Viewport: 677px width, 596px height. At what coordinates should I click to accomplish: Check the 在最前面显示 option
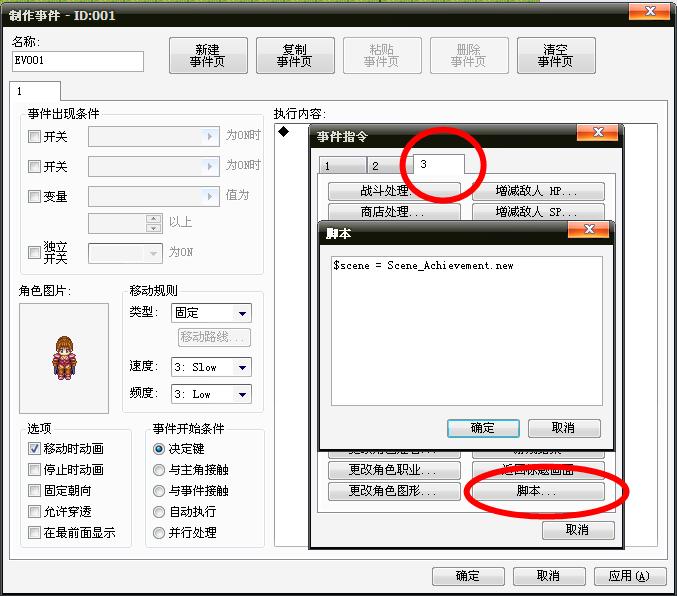(x=34, y=533)
